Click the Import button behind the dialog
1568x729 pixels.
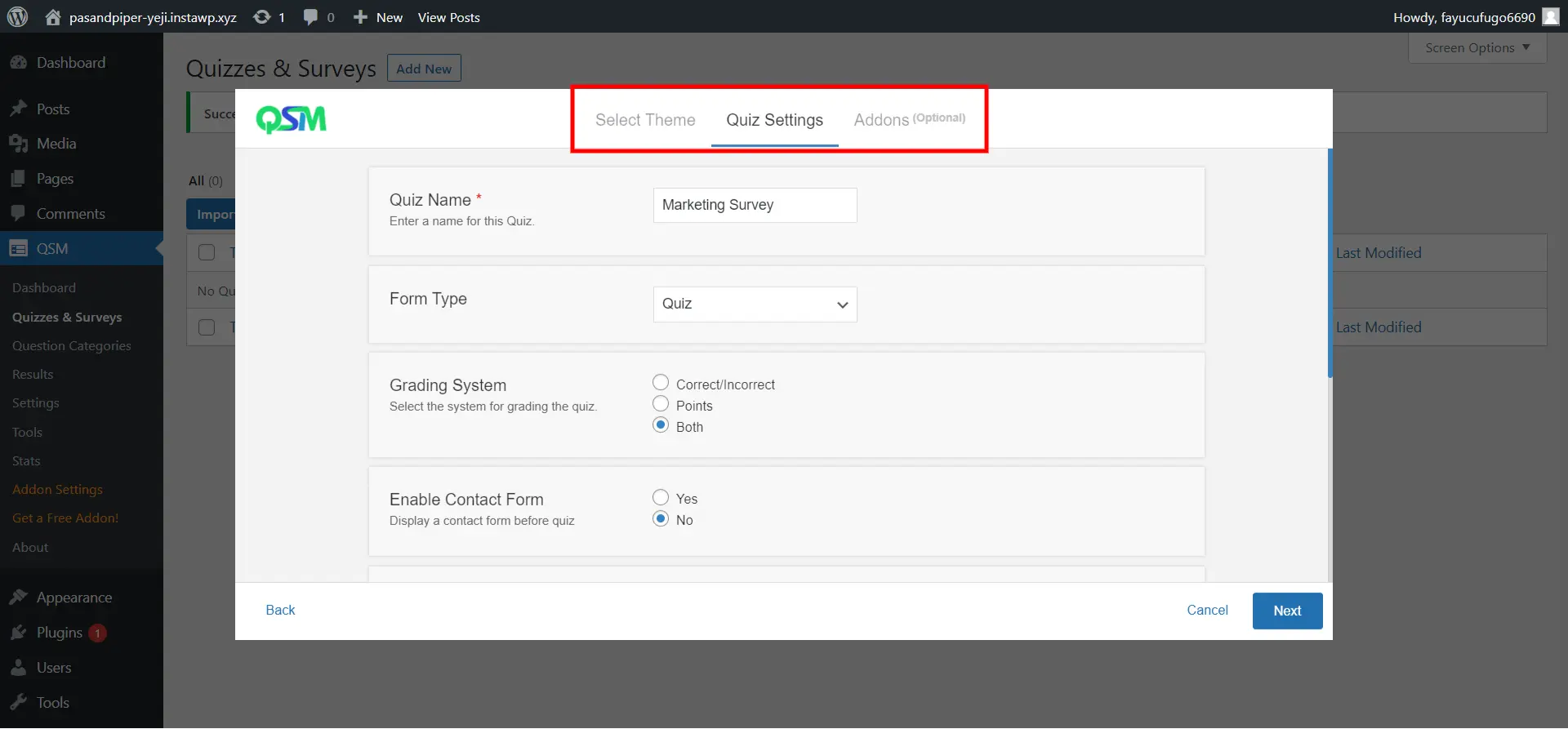tap(211, 215)
